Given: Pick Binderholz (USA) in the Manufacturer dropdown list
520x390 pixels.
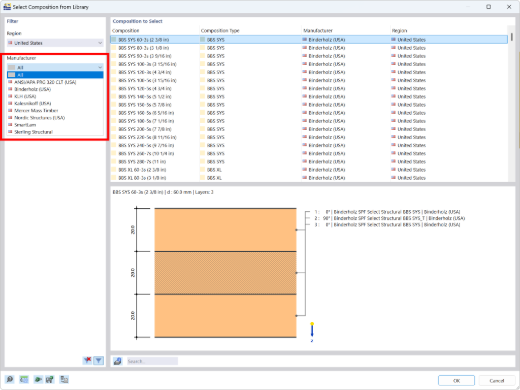Looking at the screenshot, I should coord(55,89).
